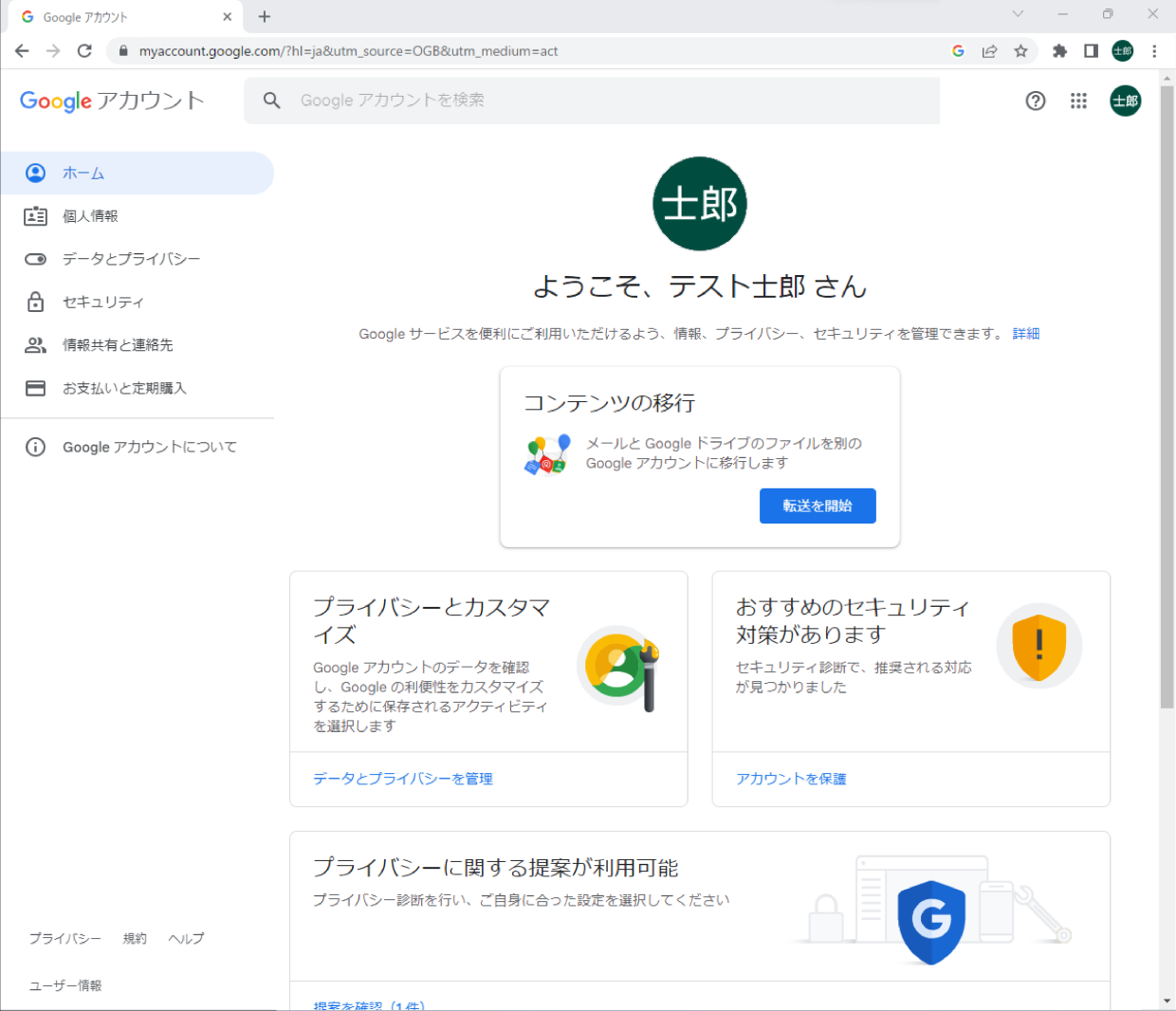Click the プライバシーに関する提案が利用可能 heading
Viewport: 1176px width, 1011px height.
click(496, 868)
